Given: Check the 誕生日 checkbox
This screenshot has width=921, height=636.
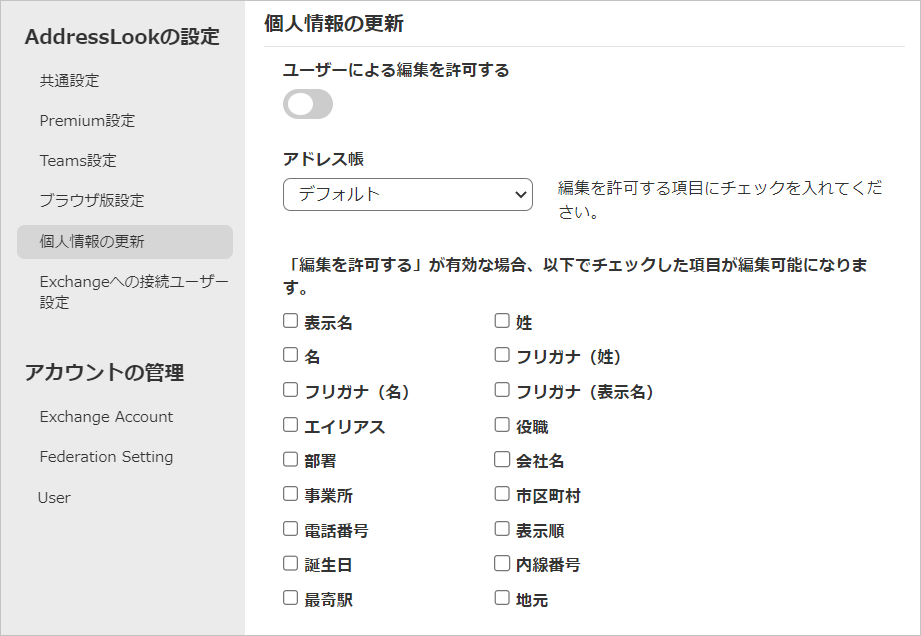Looking at the screenshot, I should point(291,563).
